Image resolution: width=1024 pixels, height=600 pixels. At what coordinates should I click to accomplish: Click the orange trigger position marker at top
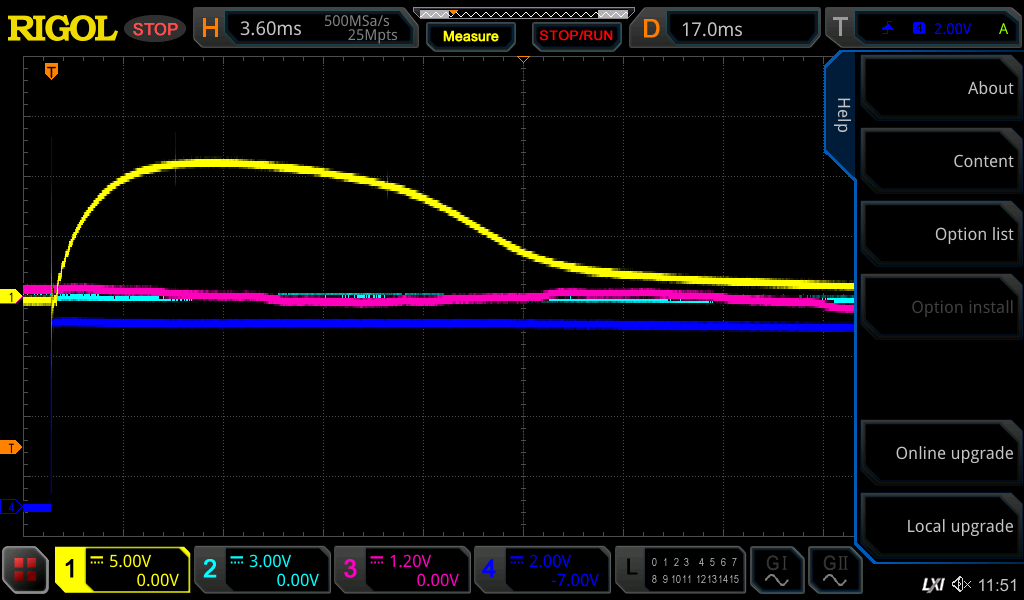coord(51,71)
